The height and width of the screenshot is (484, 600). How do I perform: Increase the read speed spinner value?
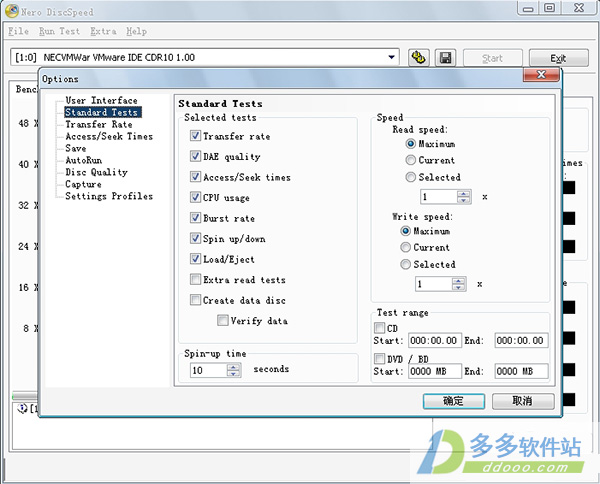pos(463,194)
